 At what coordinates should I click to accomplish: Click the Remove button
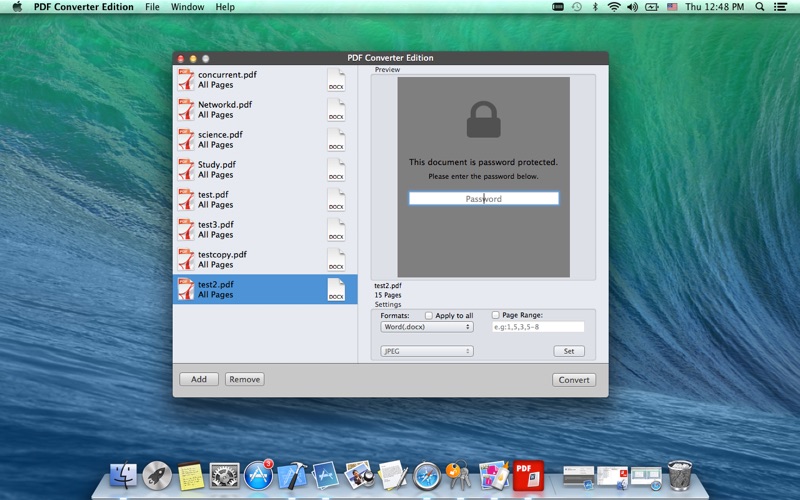coord(244,379)
